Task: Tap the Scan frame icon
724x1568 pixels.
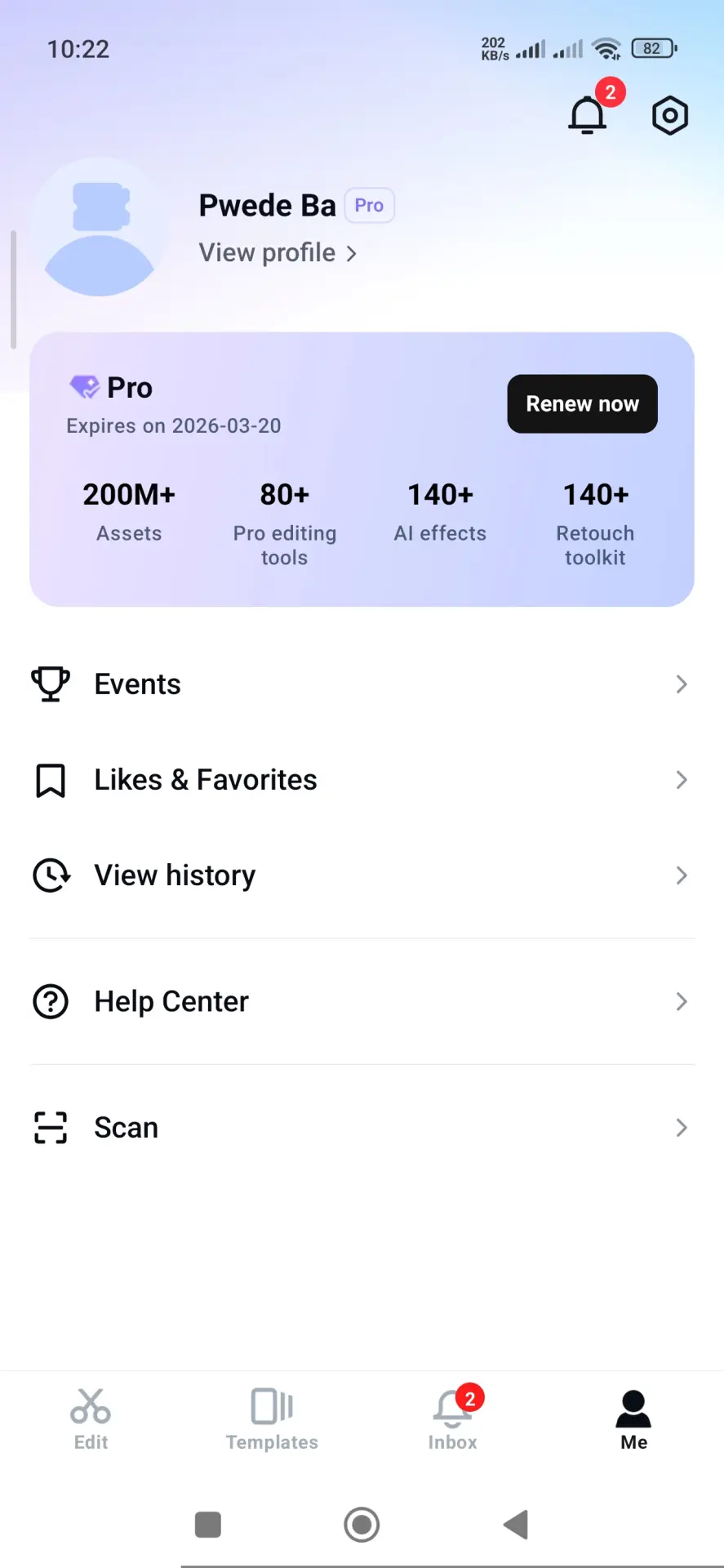Action: (x=51, y=1128)
